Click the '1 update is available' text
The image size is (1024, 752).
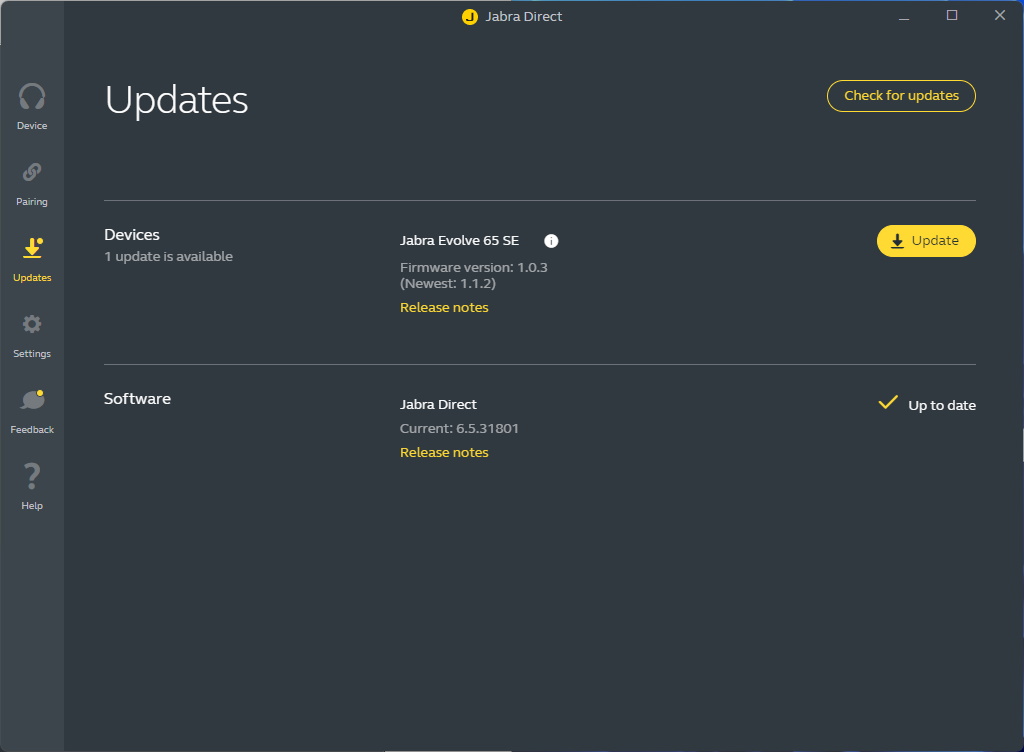[168, 257]
